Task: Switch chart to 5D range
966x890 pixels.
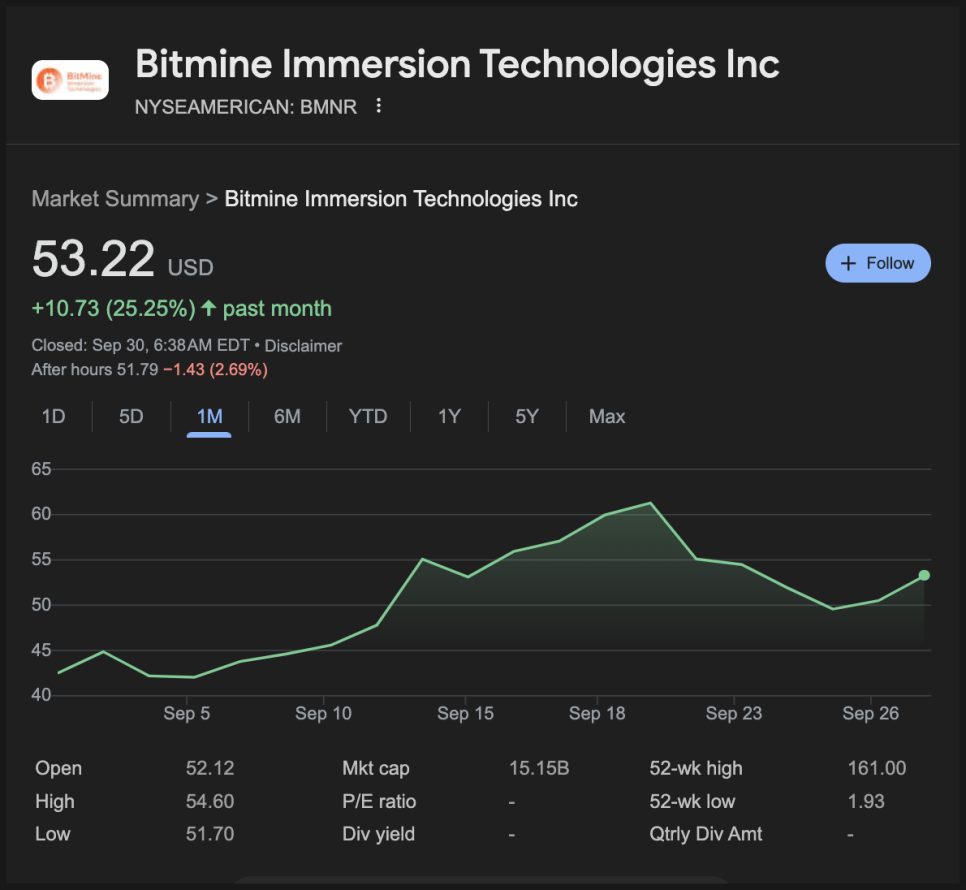Action: (x=131, y=416)
